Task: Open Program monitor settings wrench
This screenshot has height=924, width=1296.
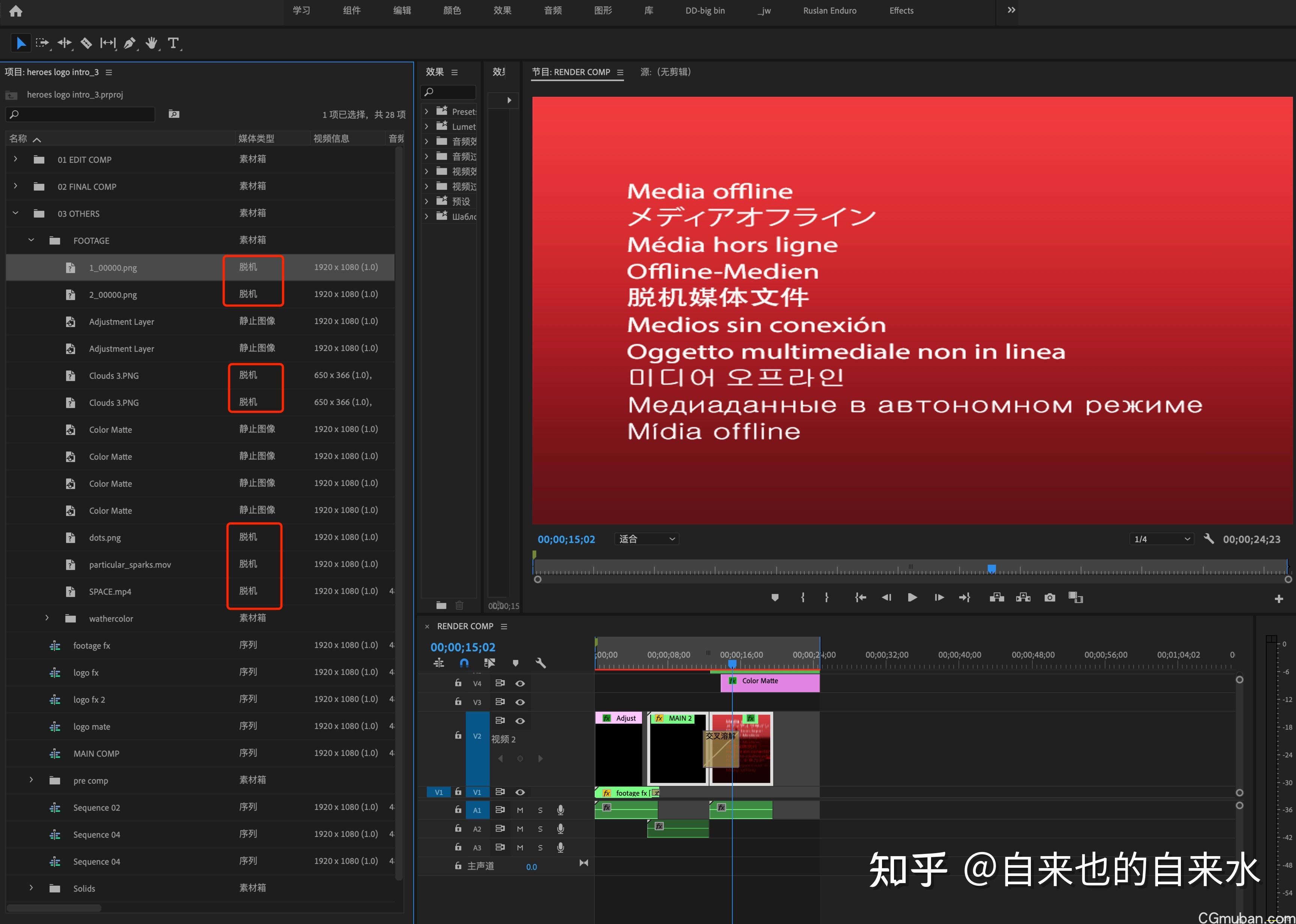Action: coord(1209,539)
